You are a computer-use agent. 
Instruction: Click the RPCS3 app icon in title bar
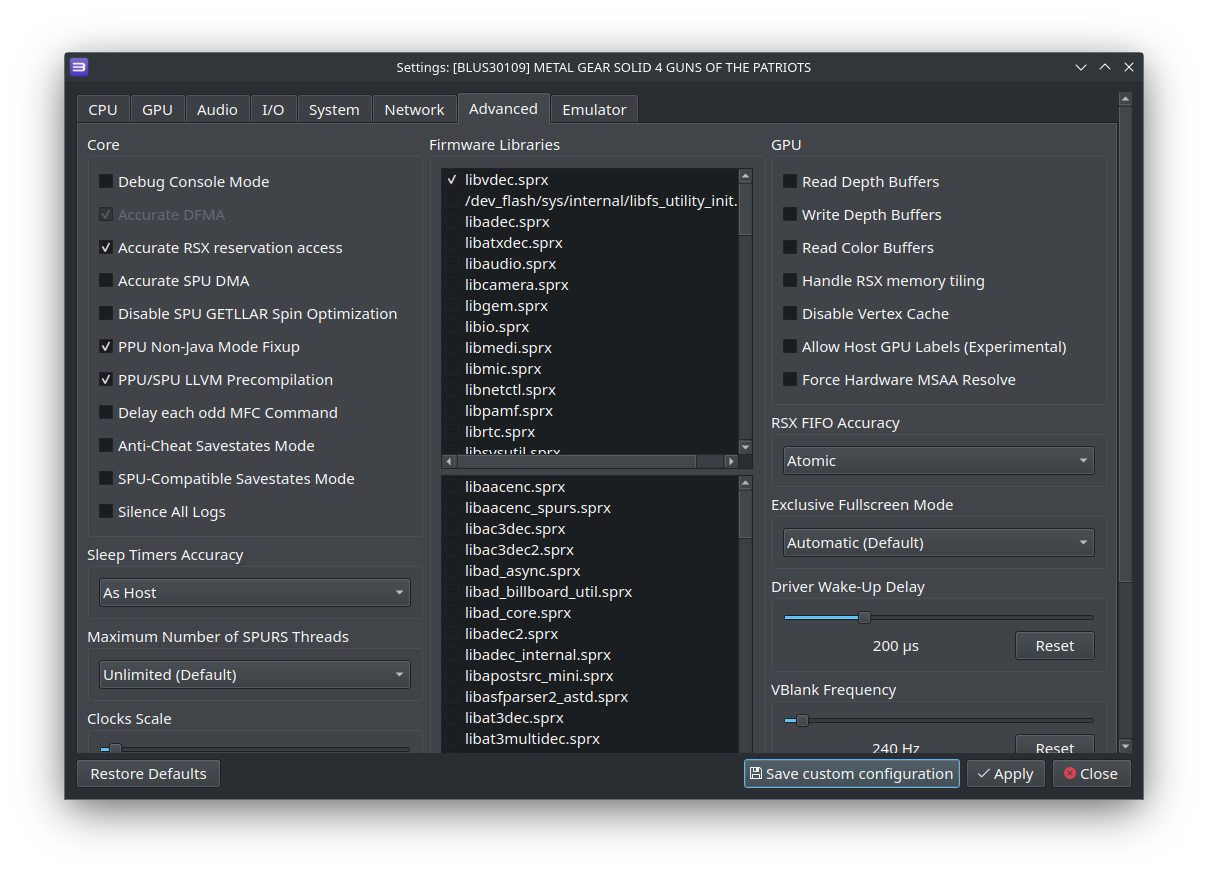(79, 67)
